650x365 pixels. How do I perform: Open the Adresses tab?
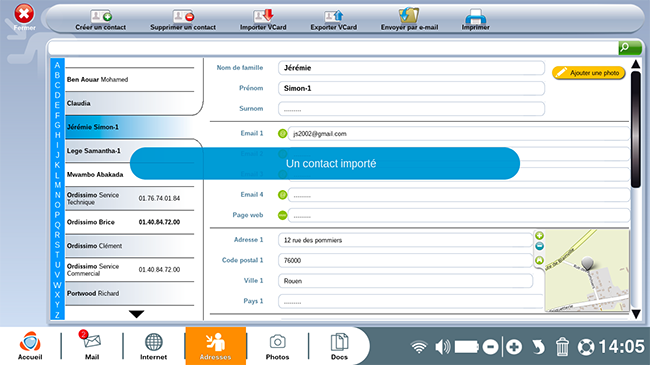coord(216,346)
